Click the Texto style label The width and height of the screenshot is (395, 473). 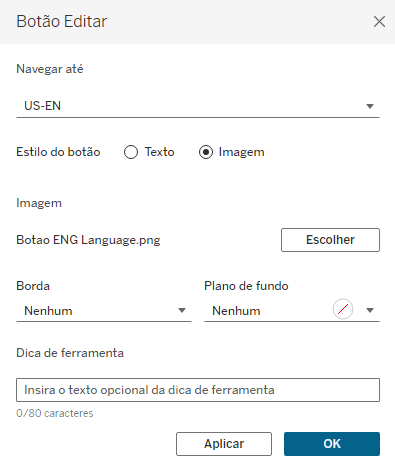pos(159,152)
